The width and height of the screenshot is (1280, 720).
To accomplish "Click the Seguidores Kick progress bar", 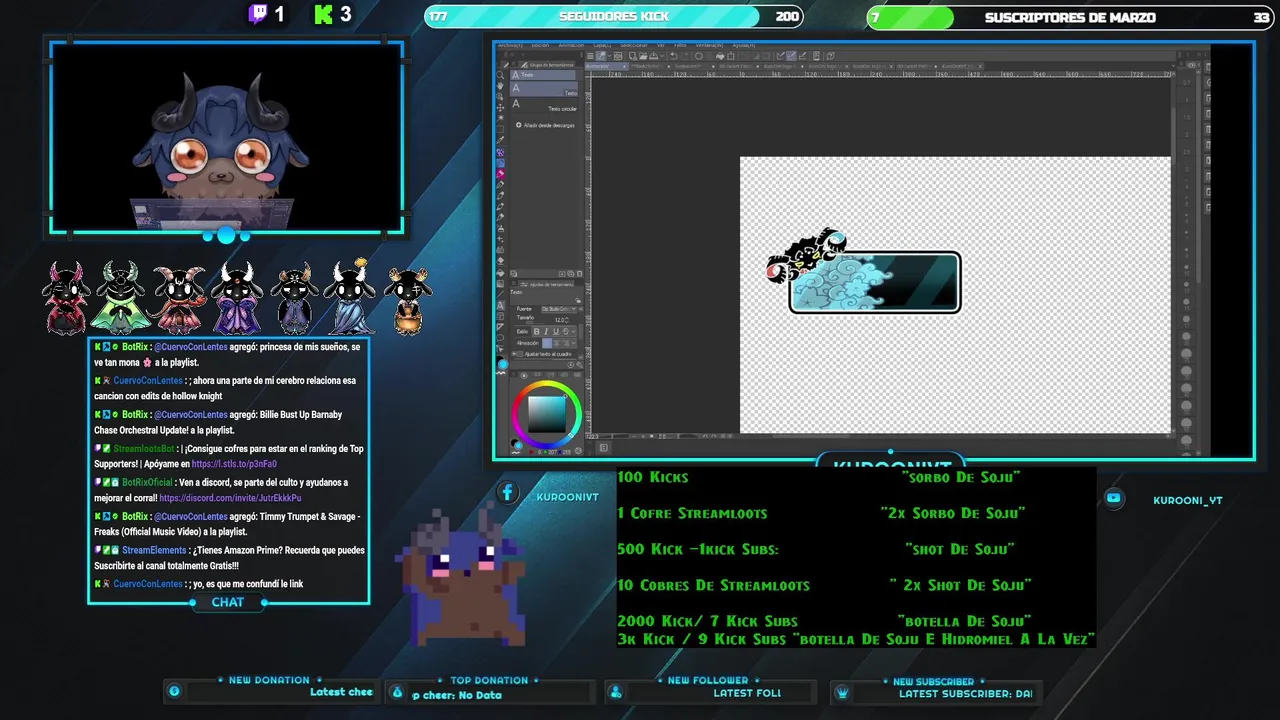I will tap(613, 16).
